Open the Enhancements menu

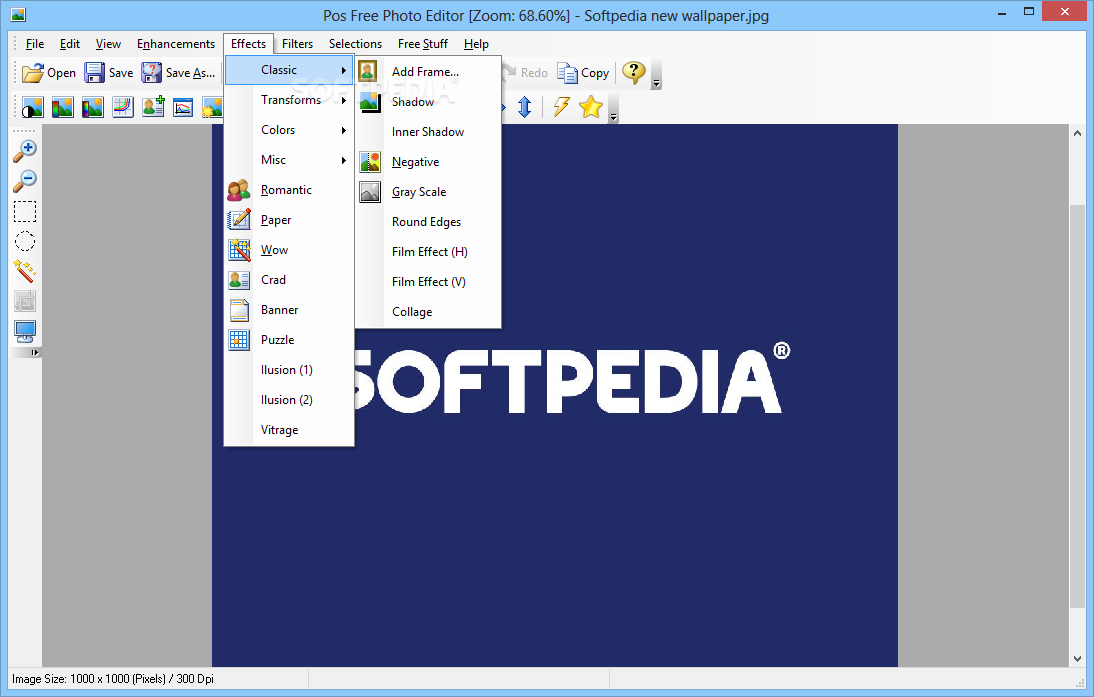176,44
